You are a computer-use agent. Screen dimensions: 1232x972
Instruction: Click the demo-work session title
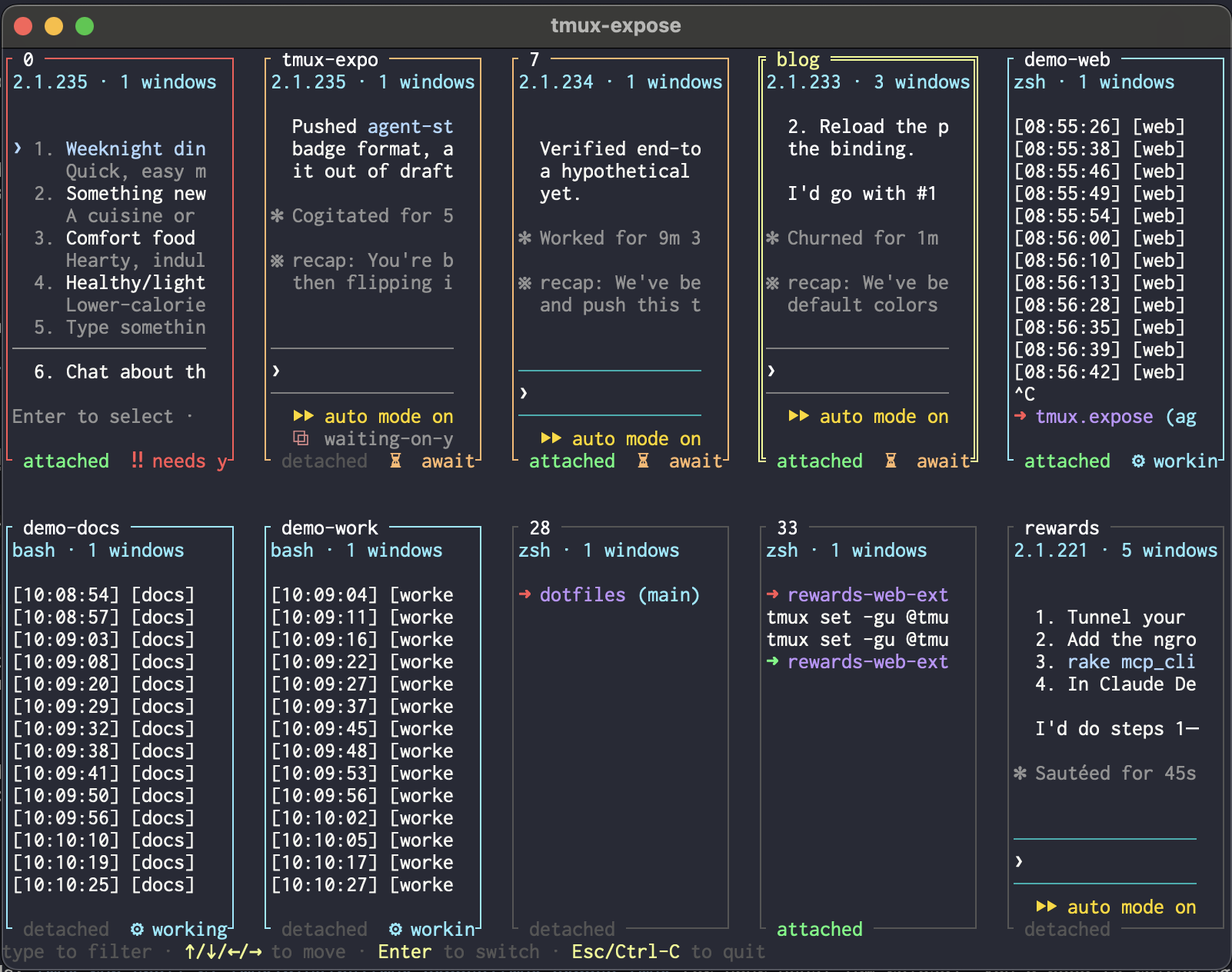coord(330,528)
